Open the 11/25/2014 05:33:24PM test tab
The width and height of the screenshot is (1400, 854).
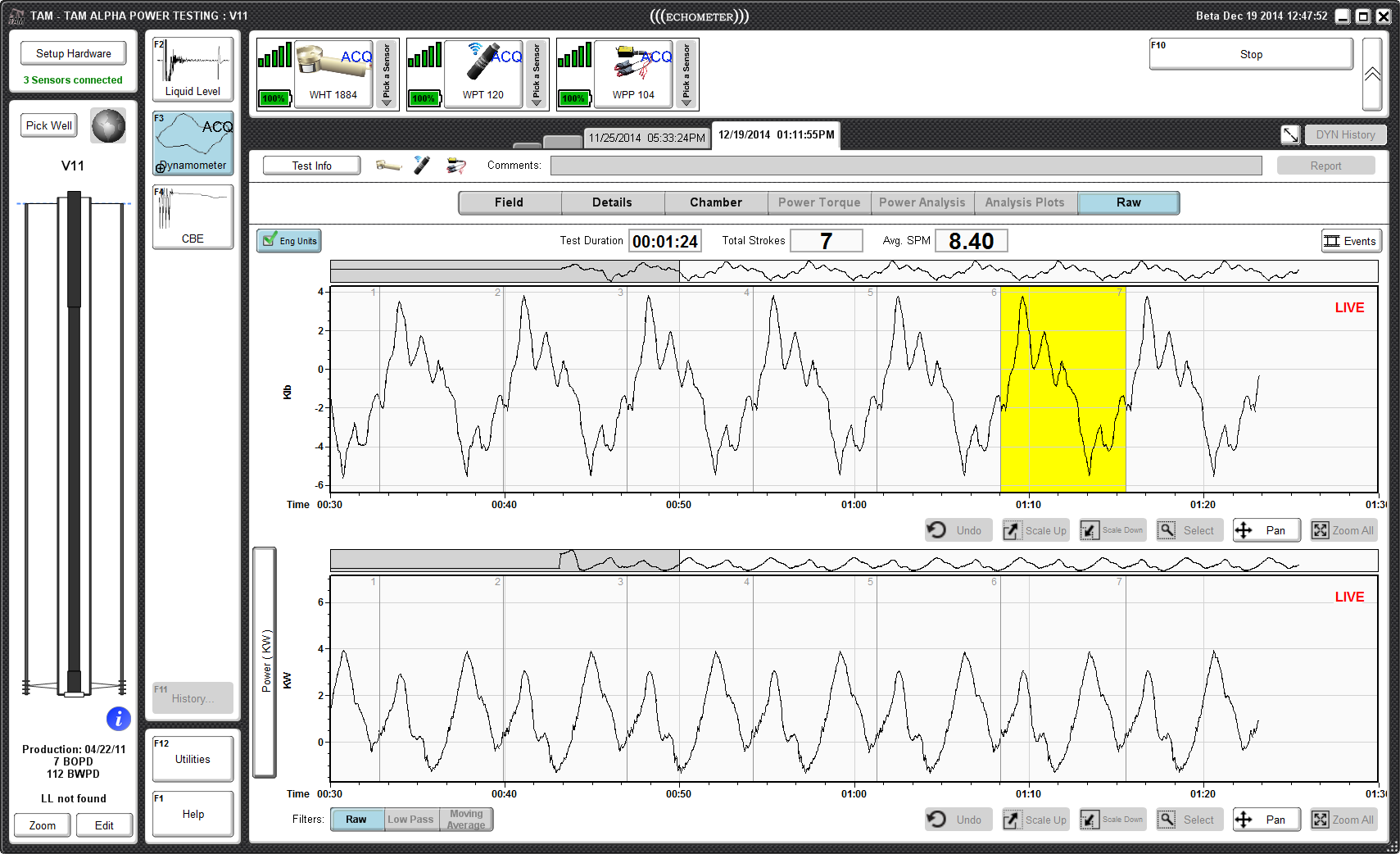(x=646, y=138)
